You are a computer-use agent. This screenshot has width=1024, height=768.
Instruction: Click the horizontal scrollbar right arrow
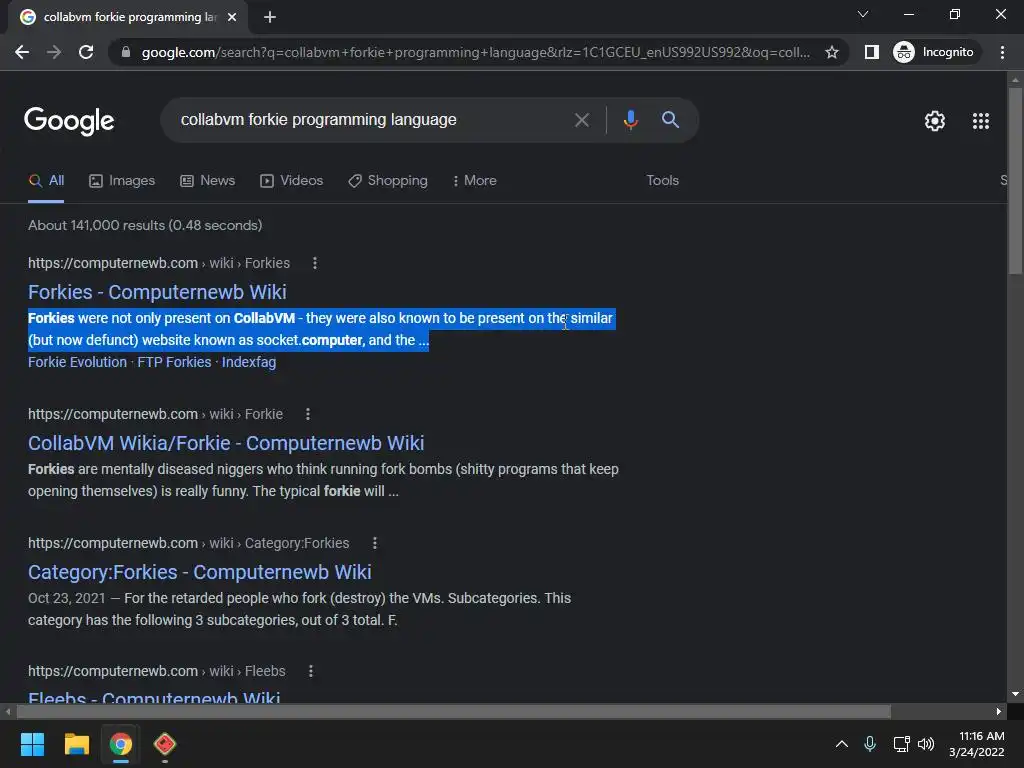click(x=999, y=711)
